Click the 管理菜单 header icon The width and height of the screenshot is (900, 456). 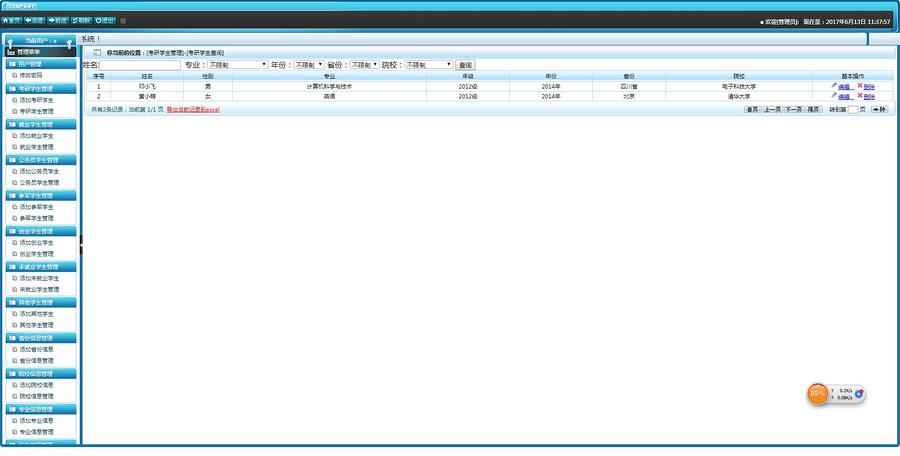tap(11, 52)
